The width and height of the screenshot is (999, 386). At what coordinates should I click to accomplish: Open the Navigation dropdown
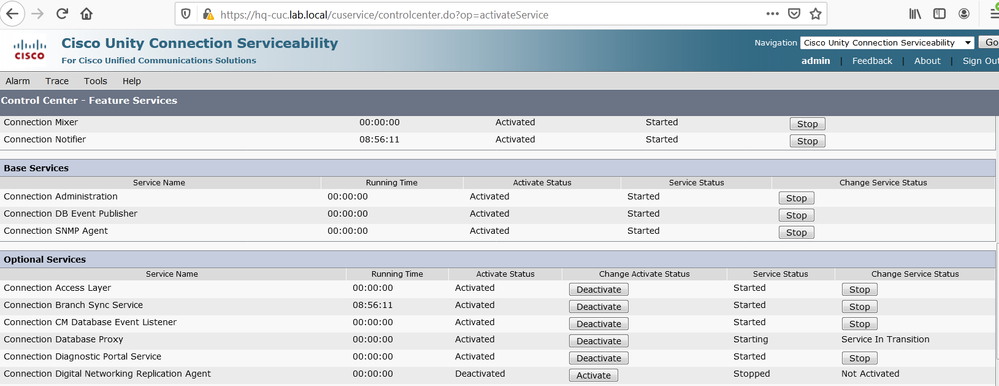[887, 43]
